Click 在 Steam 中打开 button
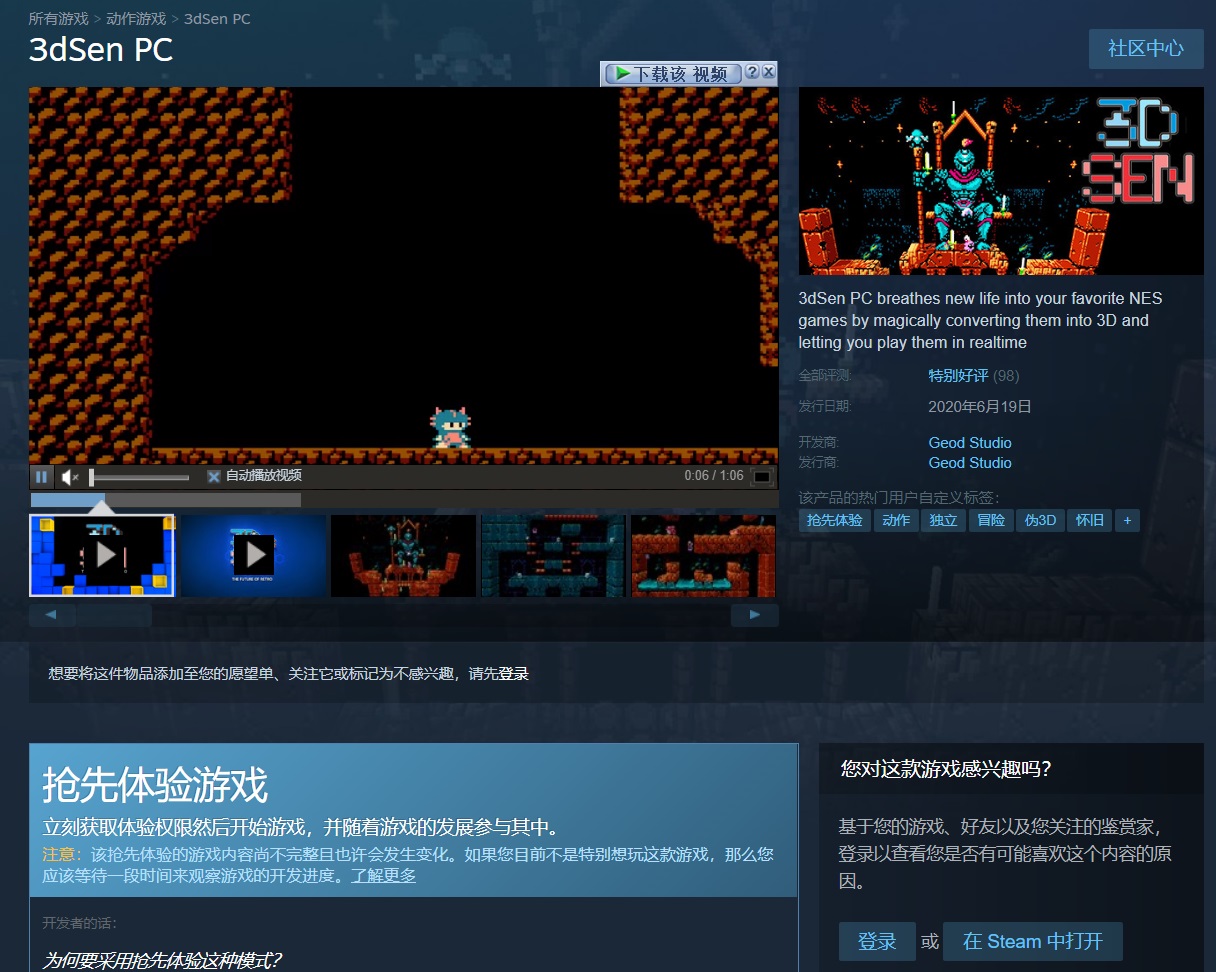The height and width of the screenshot is (972, 1216). pyautogui.click(x=1033, y=941)
